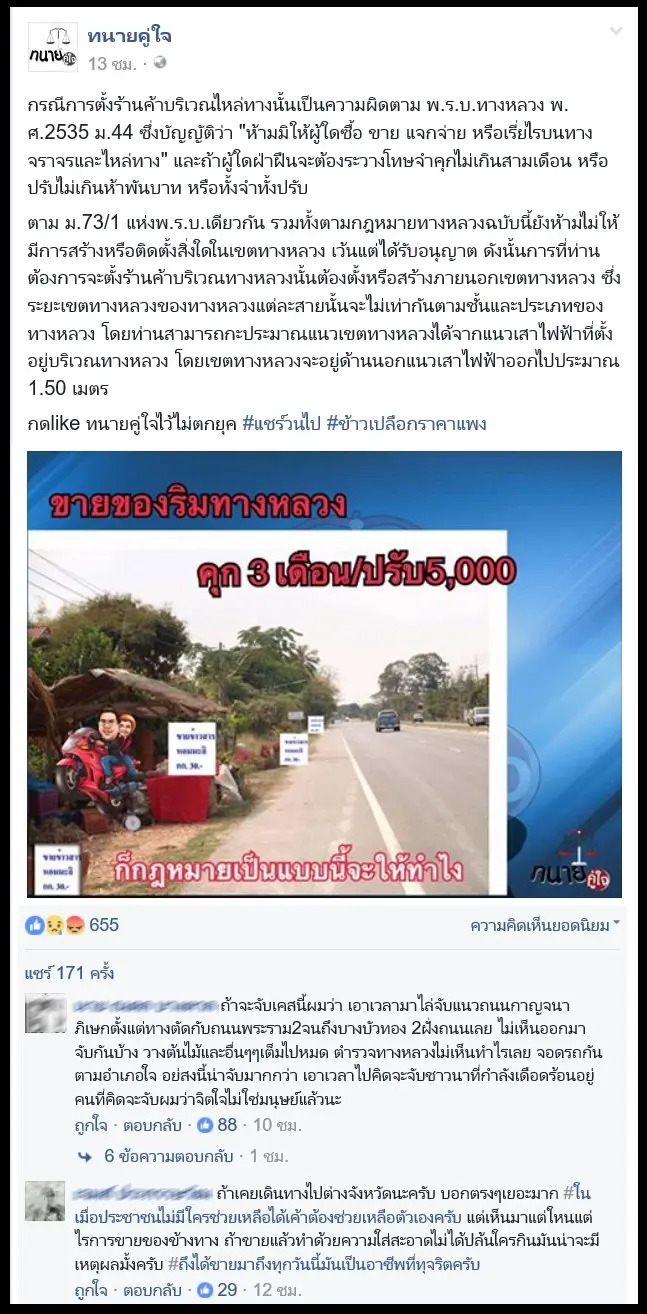Click the angry reaction icon beside 655
Image resolution: width=647 pixels, height=1314 pixels.
tap(73, 925)
